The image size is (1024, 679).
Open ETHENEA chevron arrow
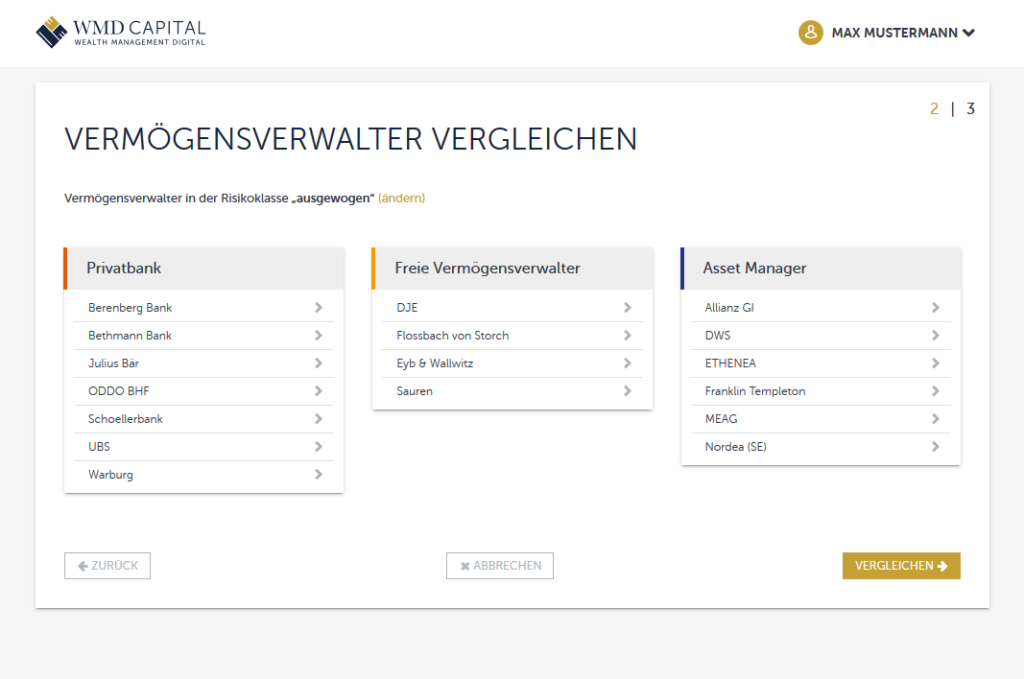[x=935, y=363]
